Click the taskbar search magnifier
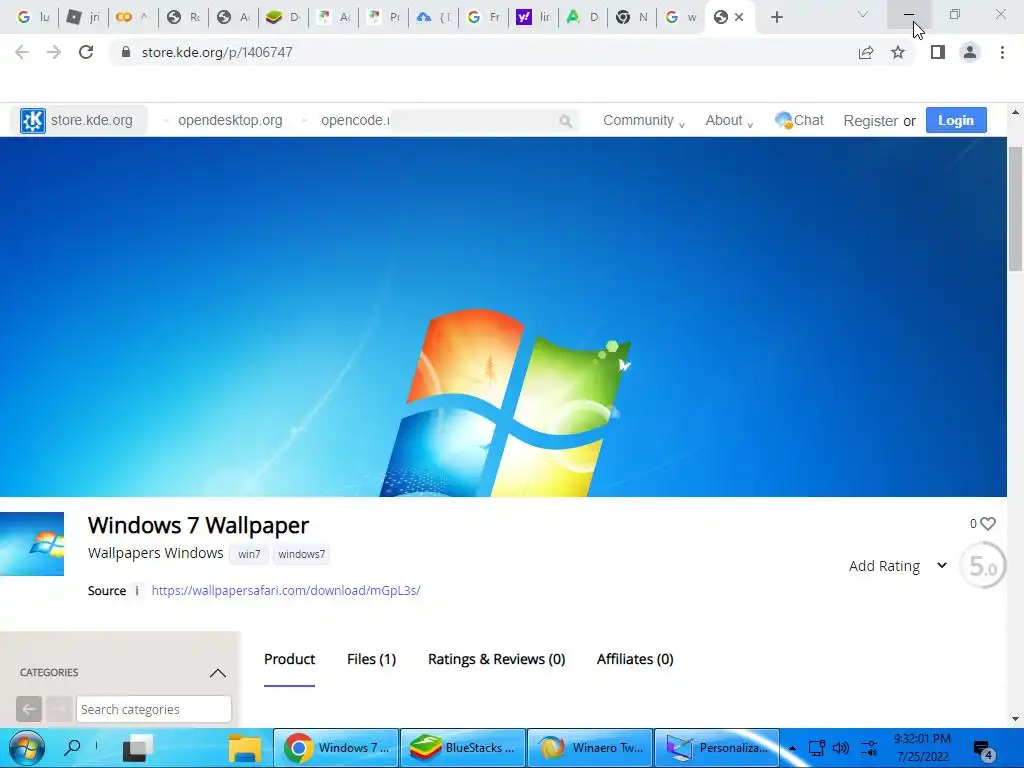Image resolution: width=1024 pixels, height=768 pixels. (72, 748)
